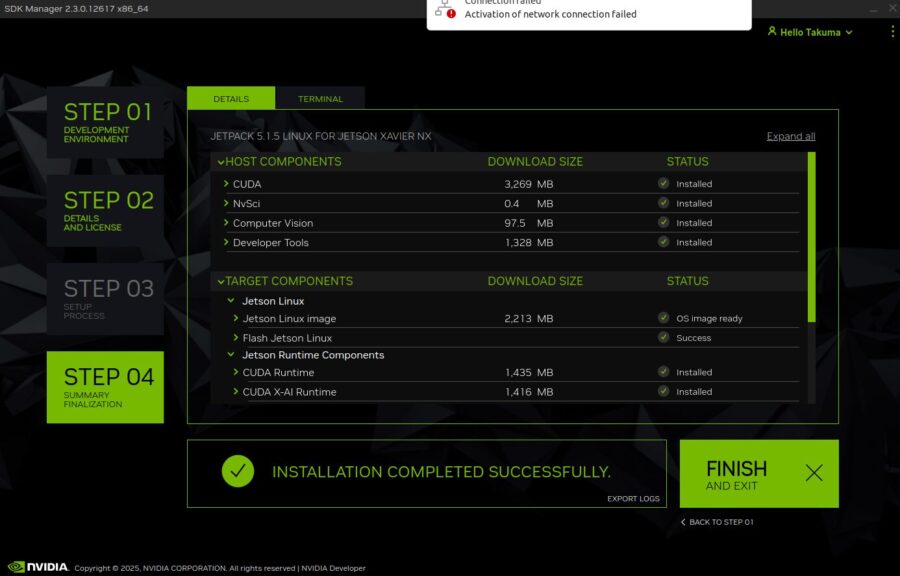Switch to the Details tab
Screen dimensions: 900x576
[231, 98]
